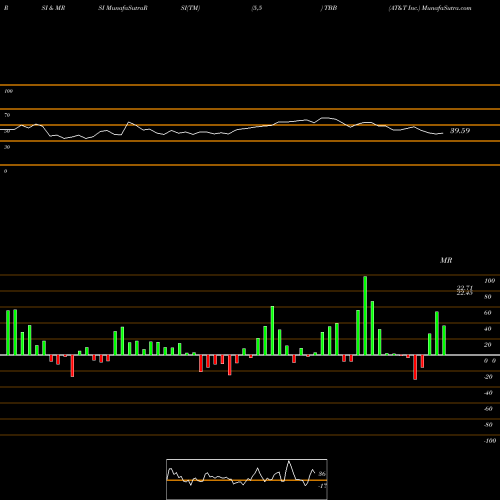This screenshot has height=500, width=500.
Task: Click the overlapping value 22.71 near the MR axis
Action: coord(465,288)
